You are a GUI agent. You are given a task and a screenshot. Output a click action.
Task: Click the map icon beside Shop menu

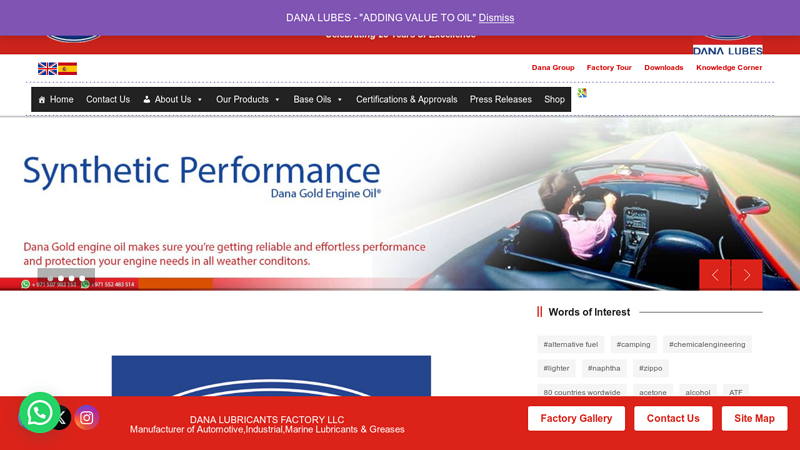coord(582,93)
